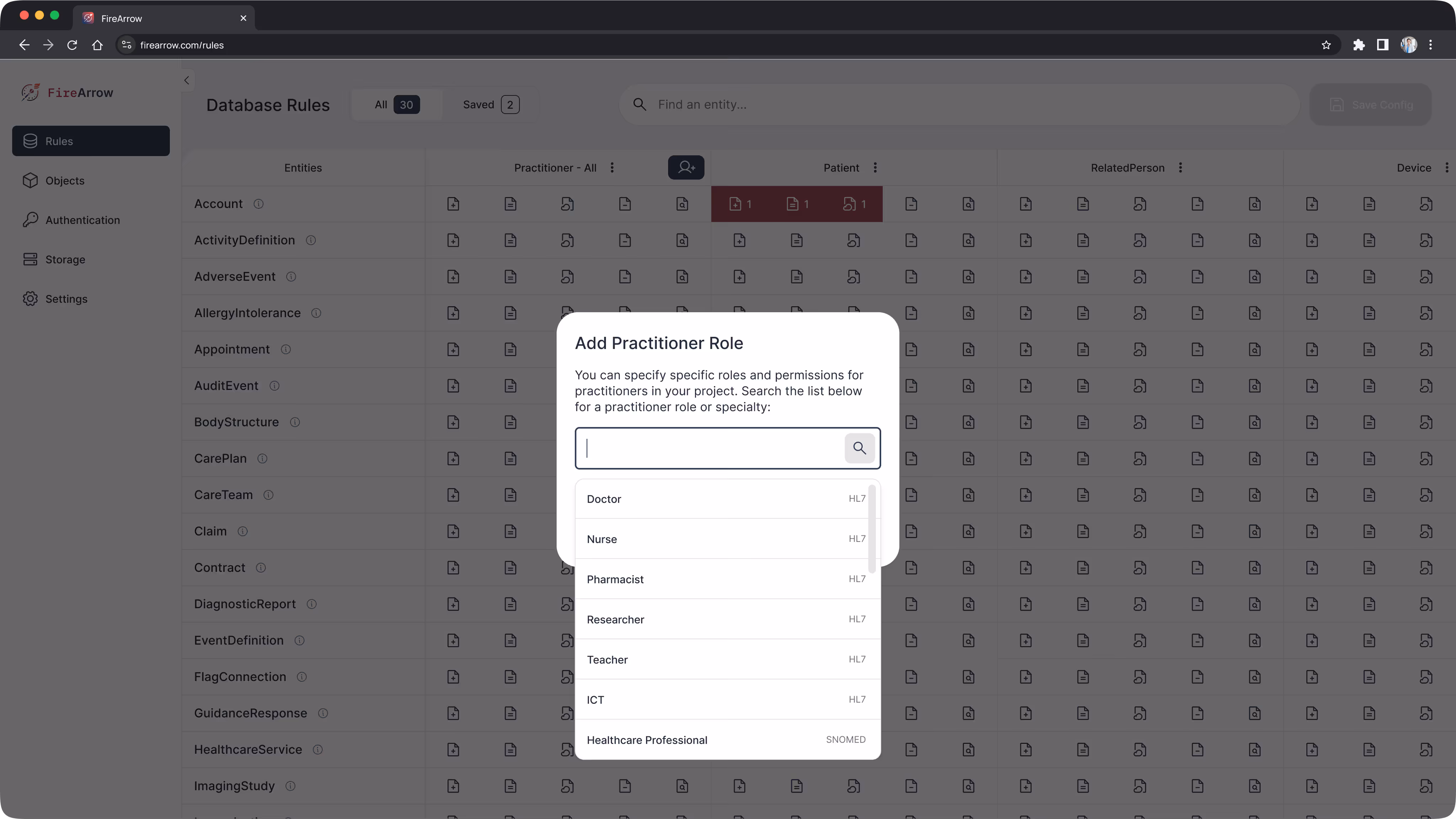Bookmark this page with the star

tap(1327, 45)
